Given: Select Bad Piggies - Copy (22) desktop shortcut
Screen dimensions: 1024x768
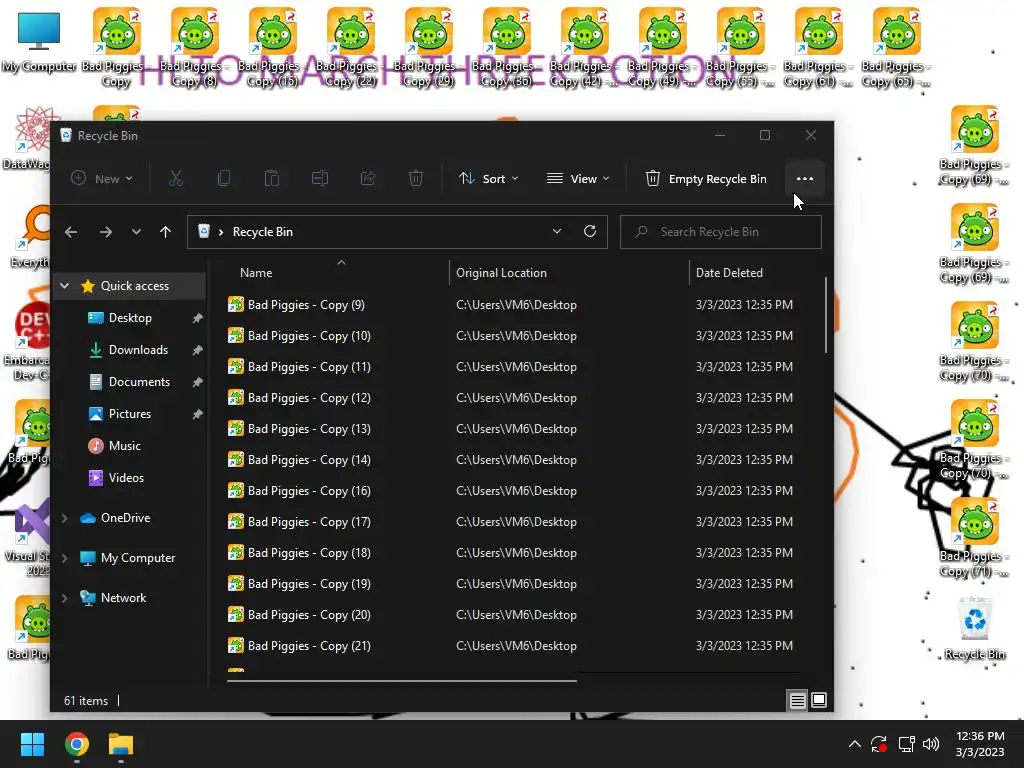Looking at the screenshot, I should click(x=351, y=48).
